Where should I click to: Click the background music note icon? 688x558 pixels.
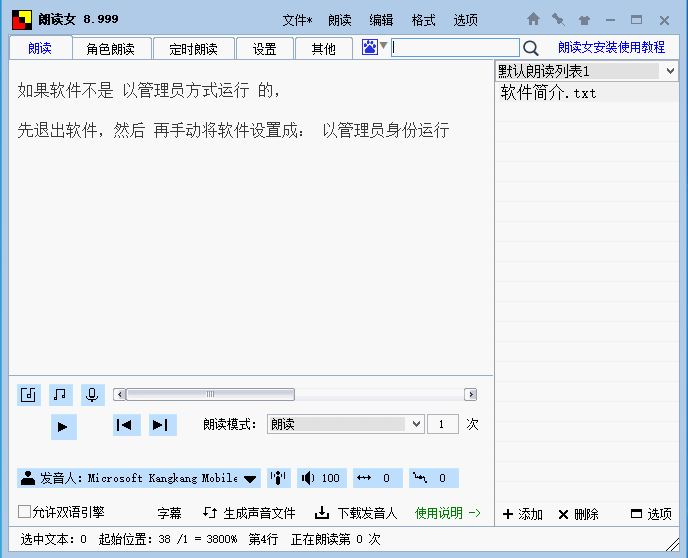[x=60, y=395]
